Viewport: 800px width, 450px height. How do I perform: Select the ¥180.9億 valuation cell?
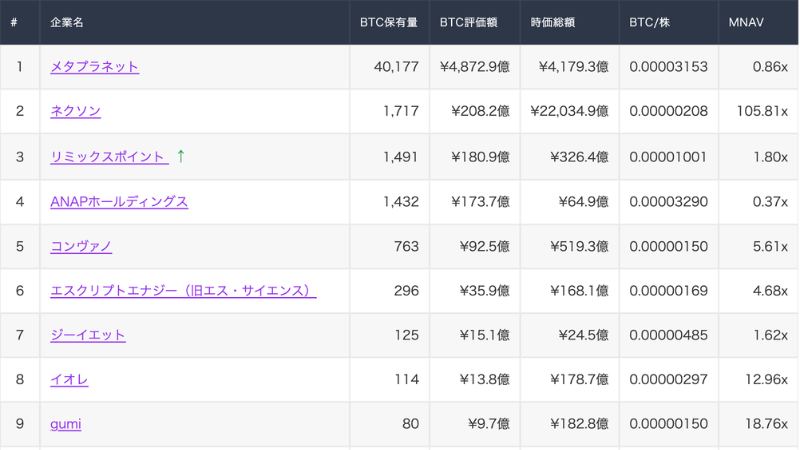pyautogui.click(x=474, y=157)
